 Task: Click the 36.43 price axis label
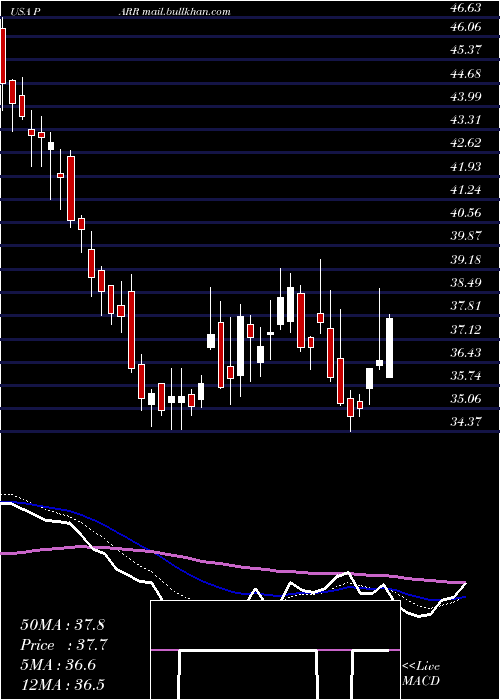pos(468,353)
